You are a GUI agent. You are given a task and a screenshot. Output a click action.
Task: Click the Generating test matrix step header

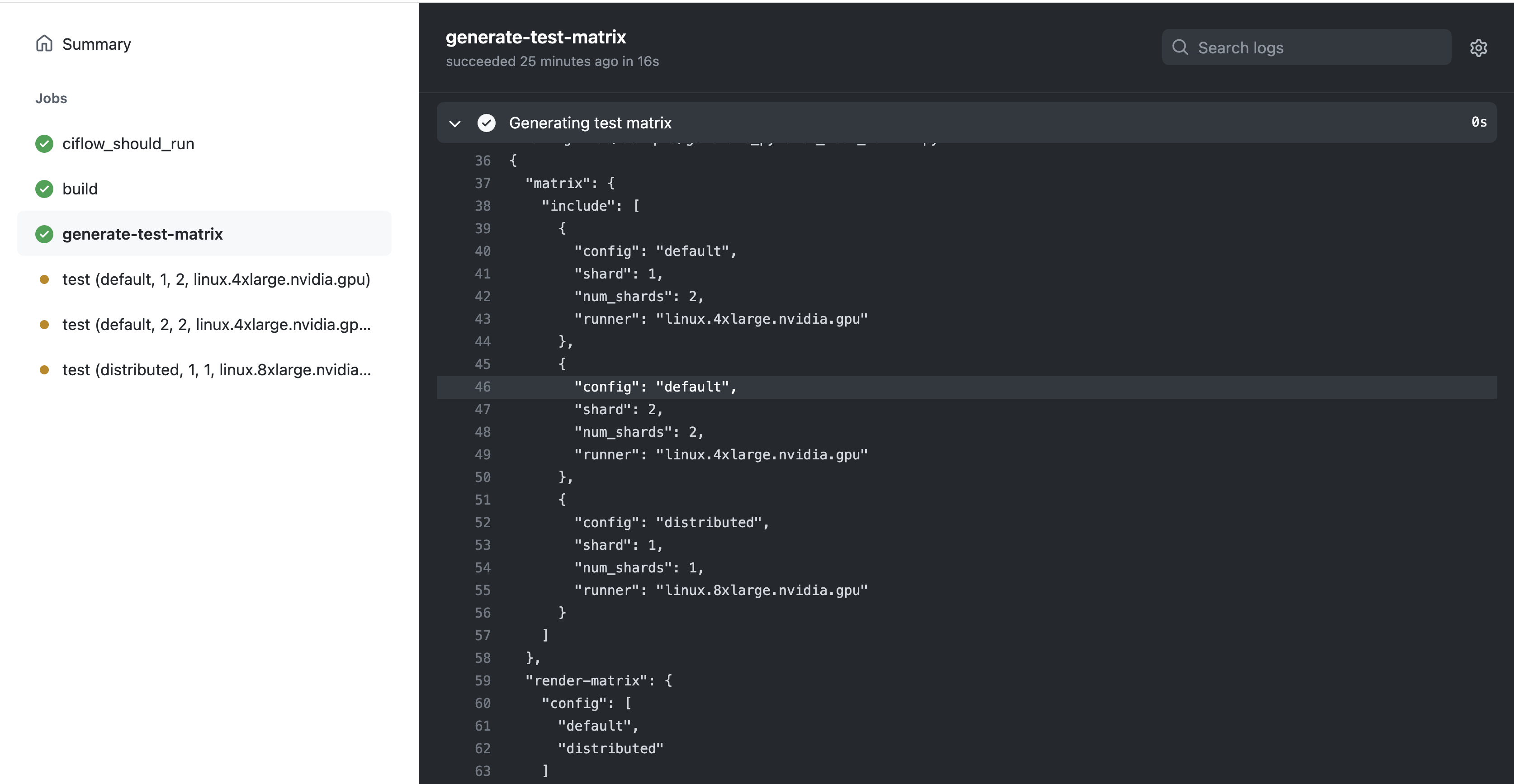(x=590, y=123)
